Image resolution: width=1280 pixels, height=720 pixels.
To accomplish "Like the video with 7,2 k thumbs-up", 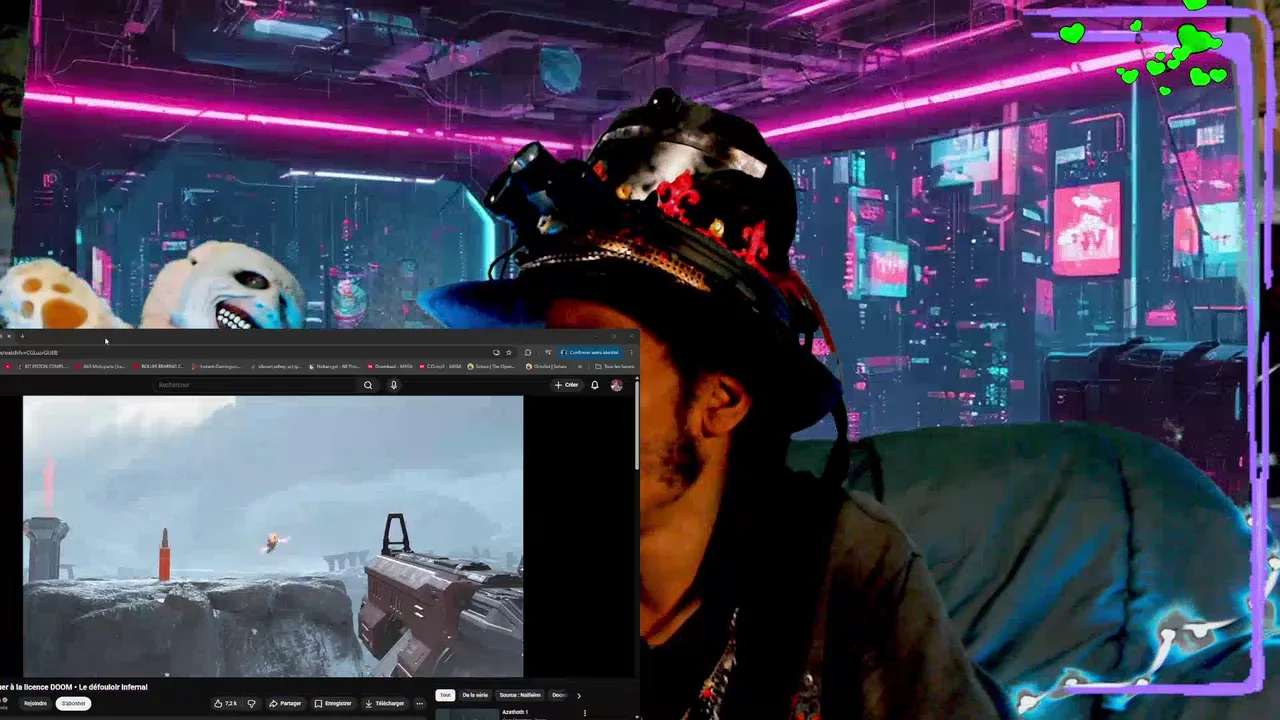I will tap(225, 703).
